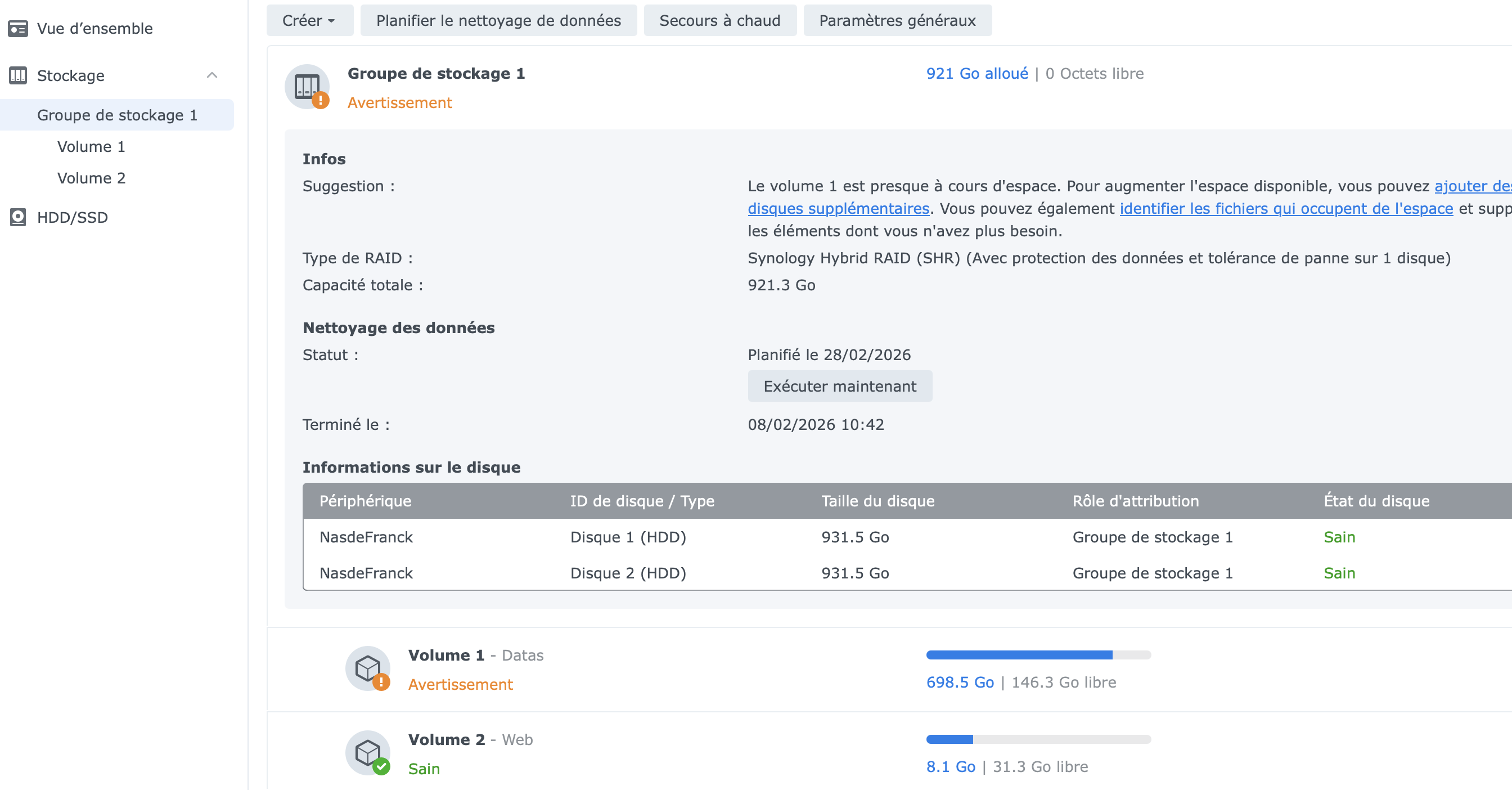1512x790 pixels.
Task: Click the Vue d'ensemble overview icon
Action: pyautogui.click(x=17, y=28)
